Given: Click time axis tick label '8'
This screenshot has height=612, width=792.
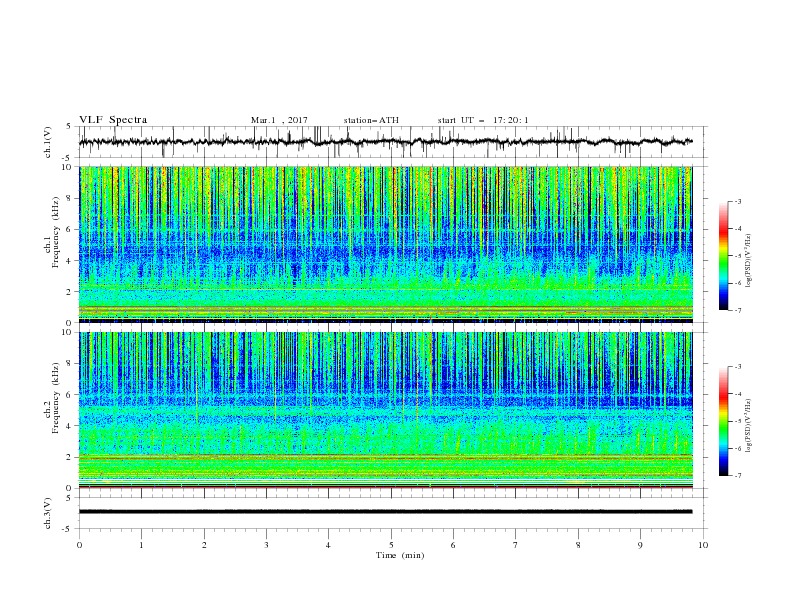Looking at the screenshot, I should 578,545.
